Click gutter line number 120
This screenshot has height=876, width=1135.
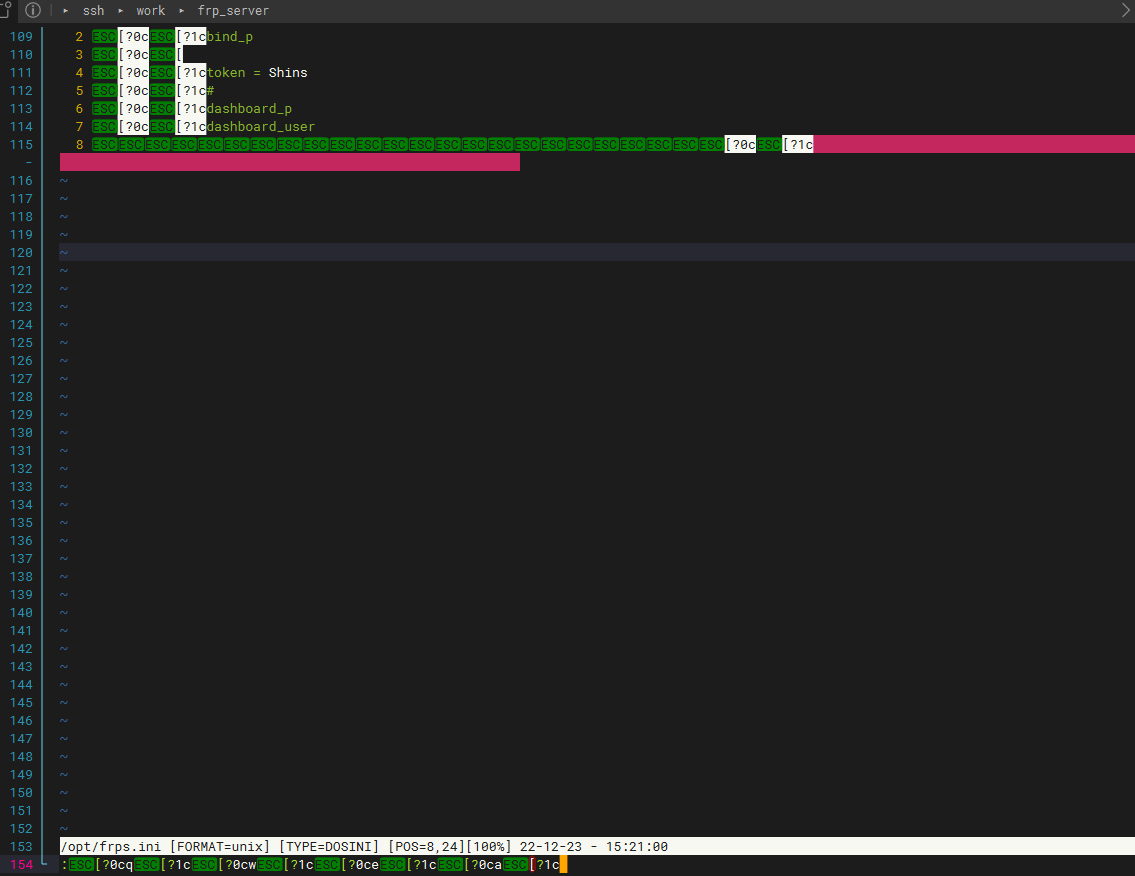pyautogui.click(x=21, y=253)
